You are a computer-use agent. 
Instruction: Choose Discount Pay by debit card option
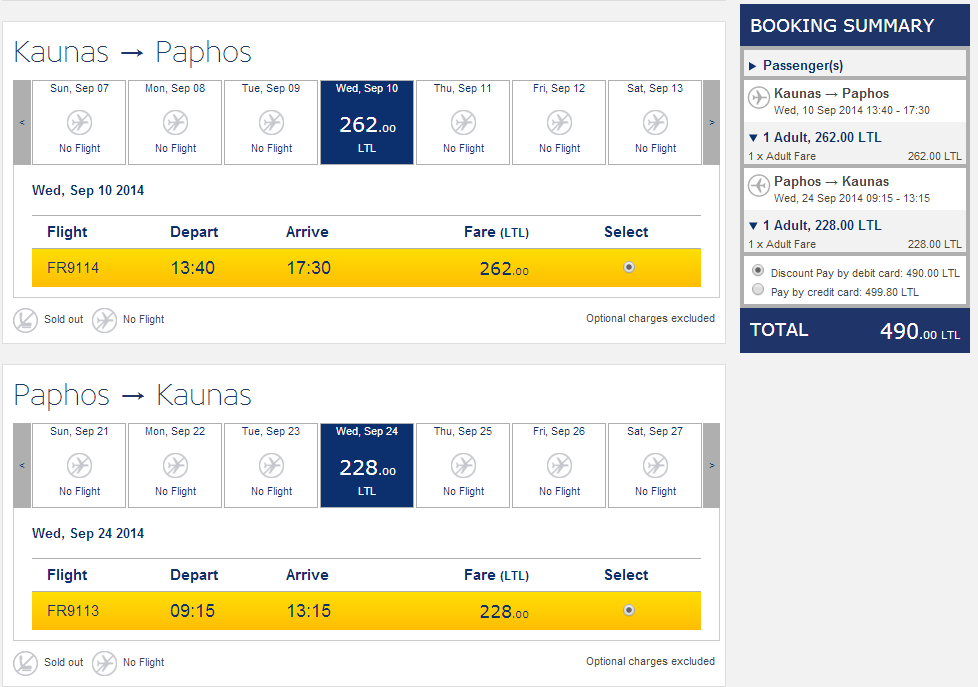tap(758, 271)
